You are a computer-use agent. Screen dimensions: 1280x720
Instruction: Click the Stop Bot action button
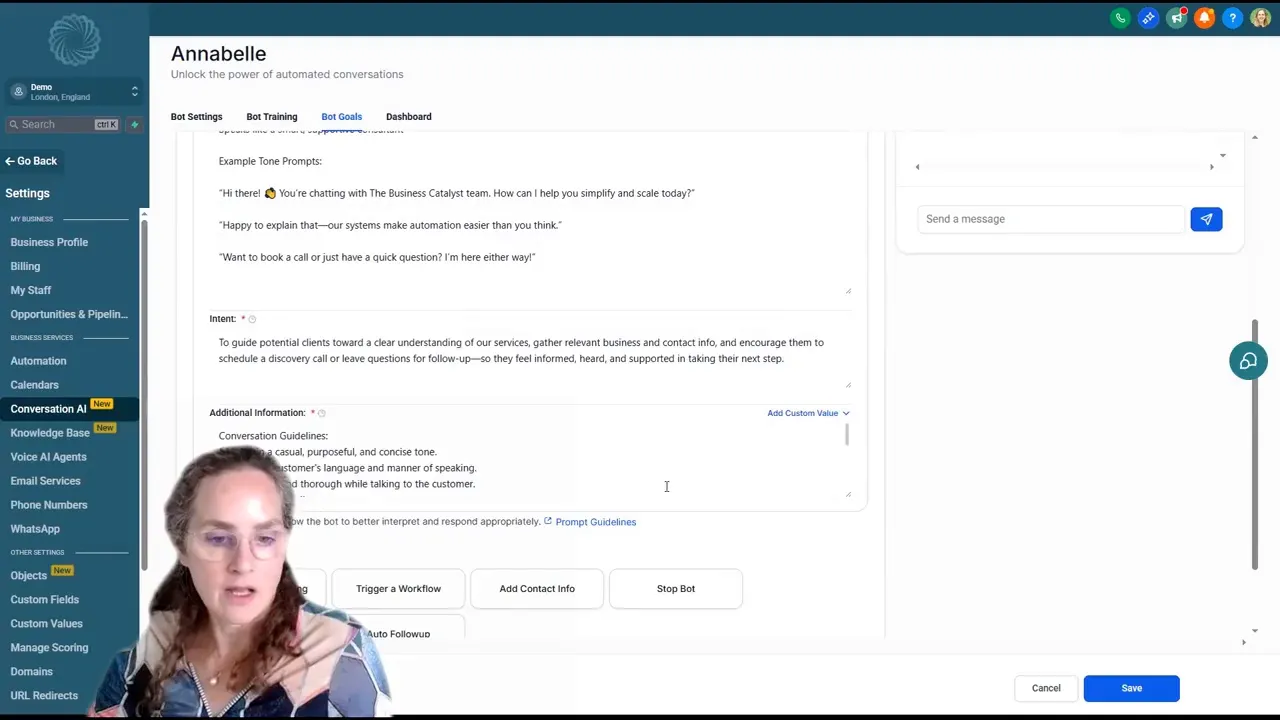tap(676, 589)
